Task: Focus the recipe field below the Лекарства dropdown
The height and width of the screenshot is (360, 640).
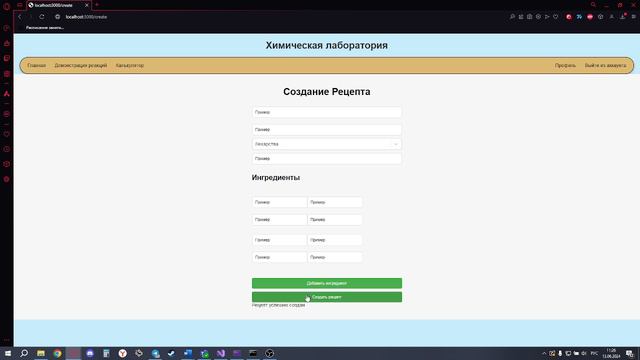Action: (x=327, y=159)
